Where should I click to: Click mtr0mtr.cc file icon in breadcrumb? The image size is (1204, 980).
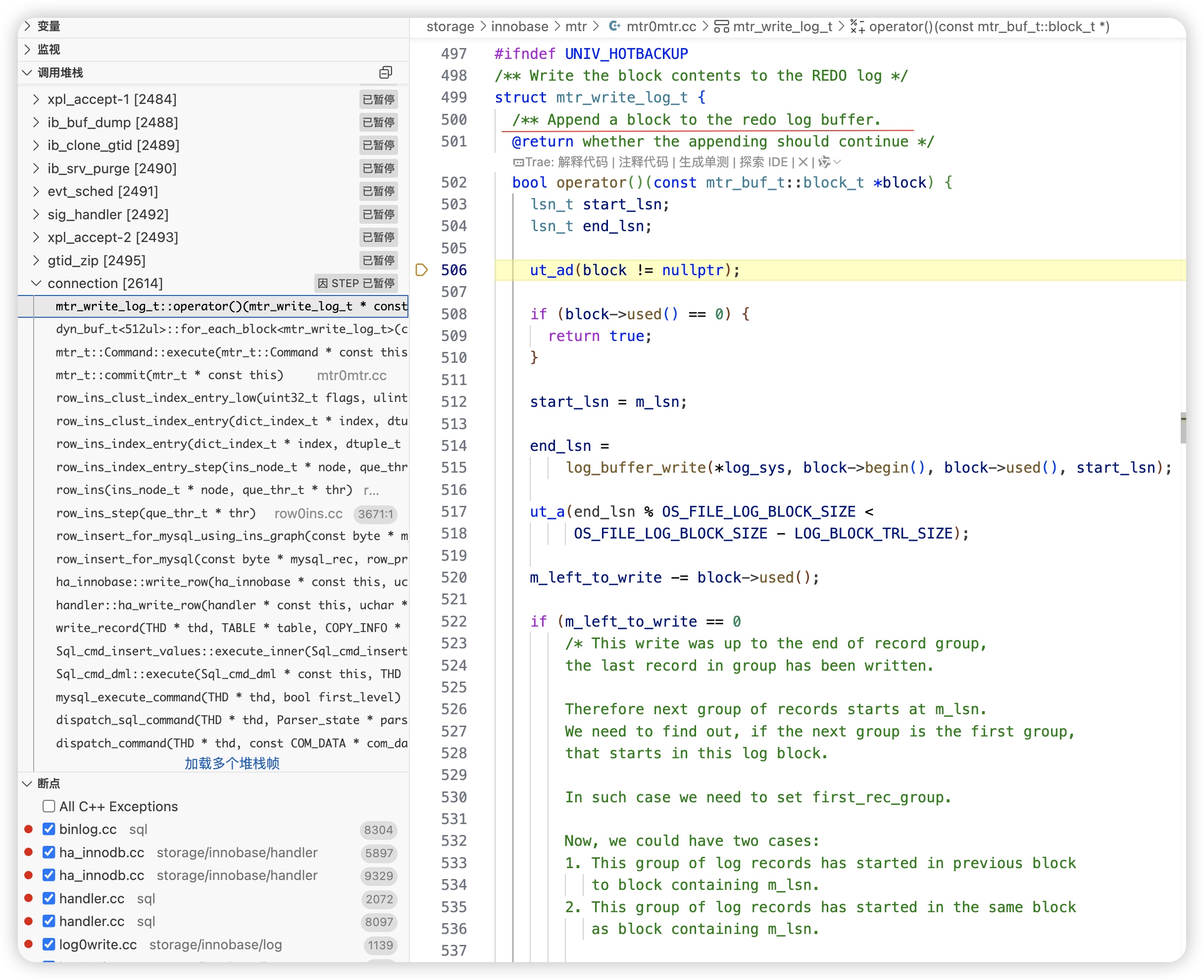pos(614,26)
